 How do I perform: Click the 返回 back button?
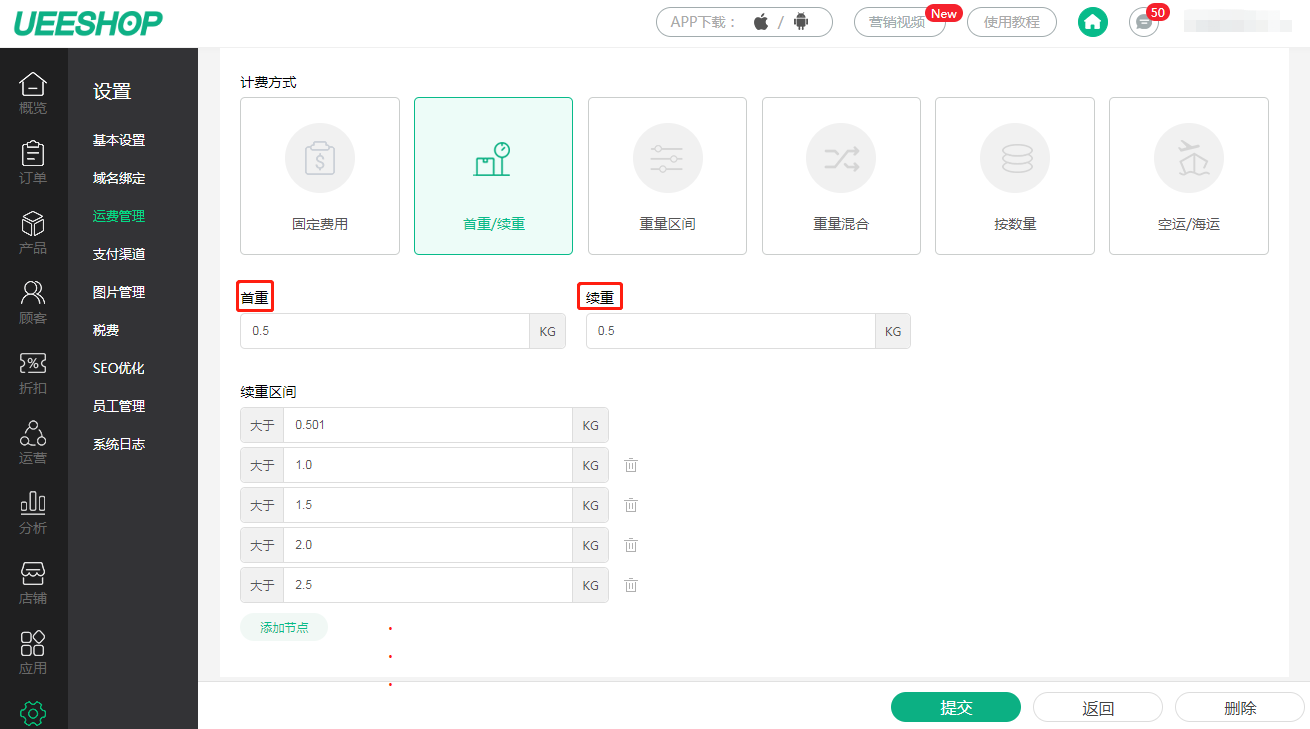(x=1098, y=707)
